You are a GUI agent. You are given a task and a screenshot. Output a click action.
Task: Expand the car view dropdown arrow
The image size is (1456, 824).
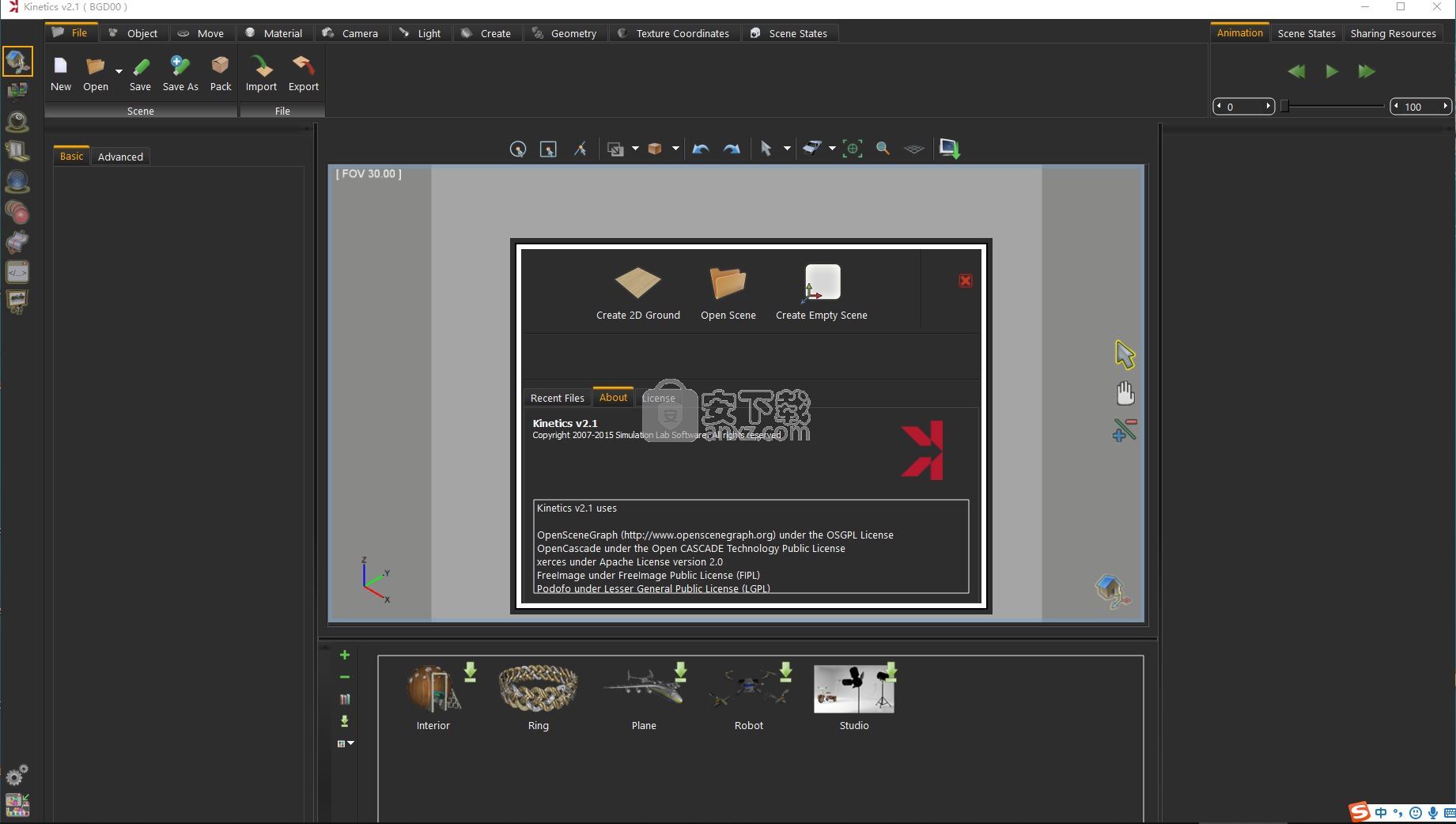pos(832,149)
